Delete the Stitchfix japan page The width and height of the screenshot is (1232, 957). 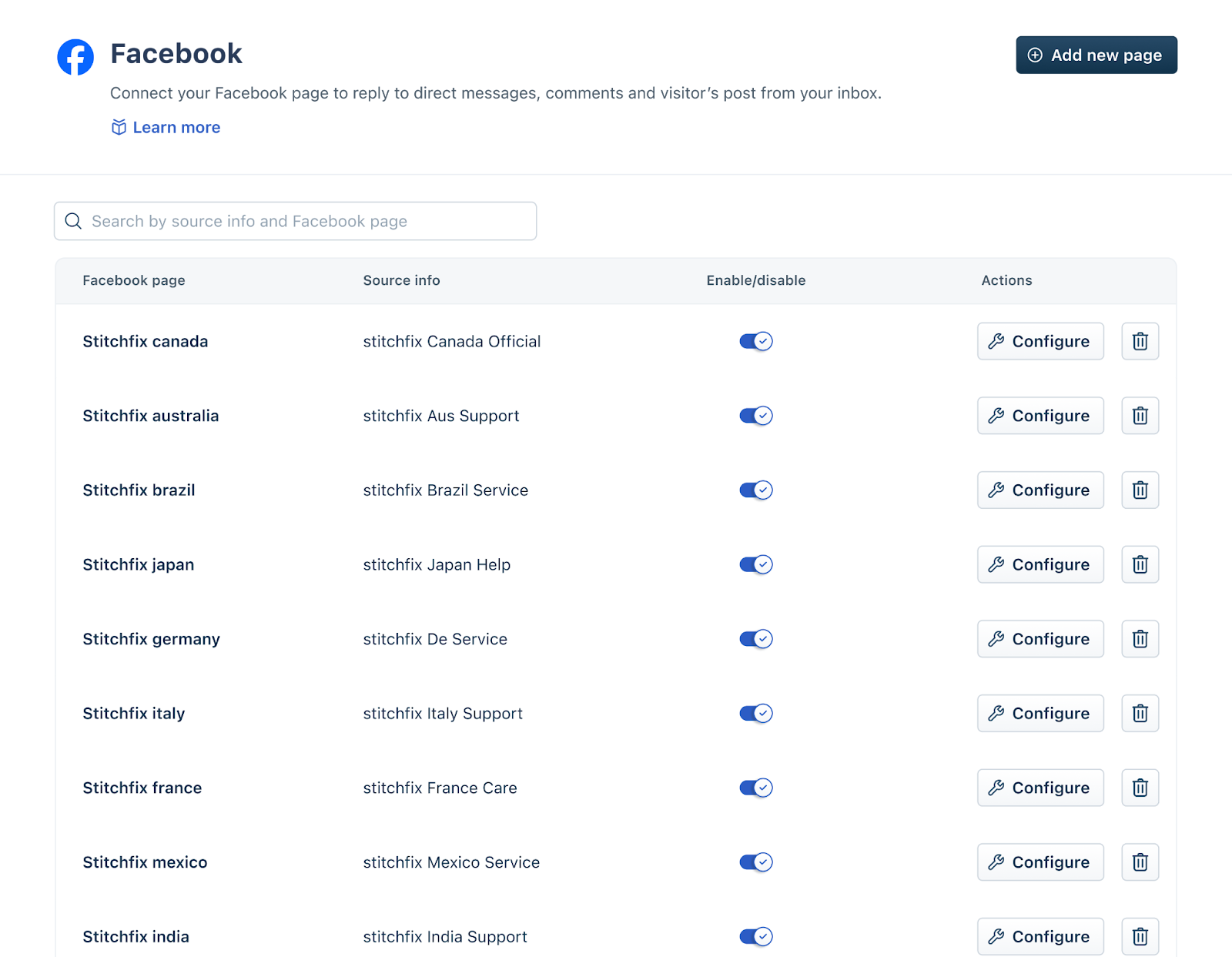coord(1140,564)
